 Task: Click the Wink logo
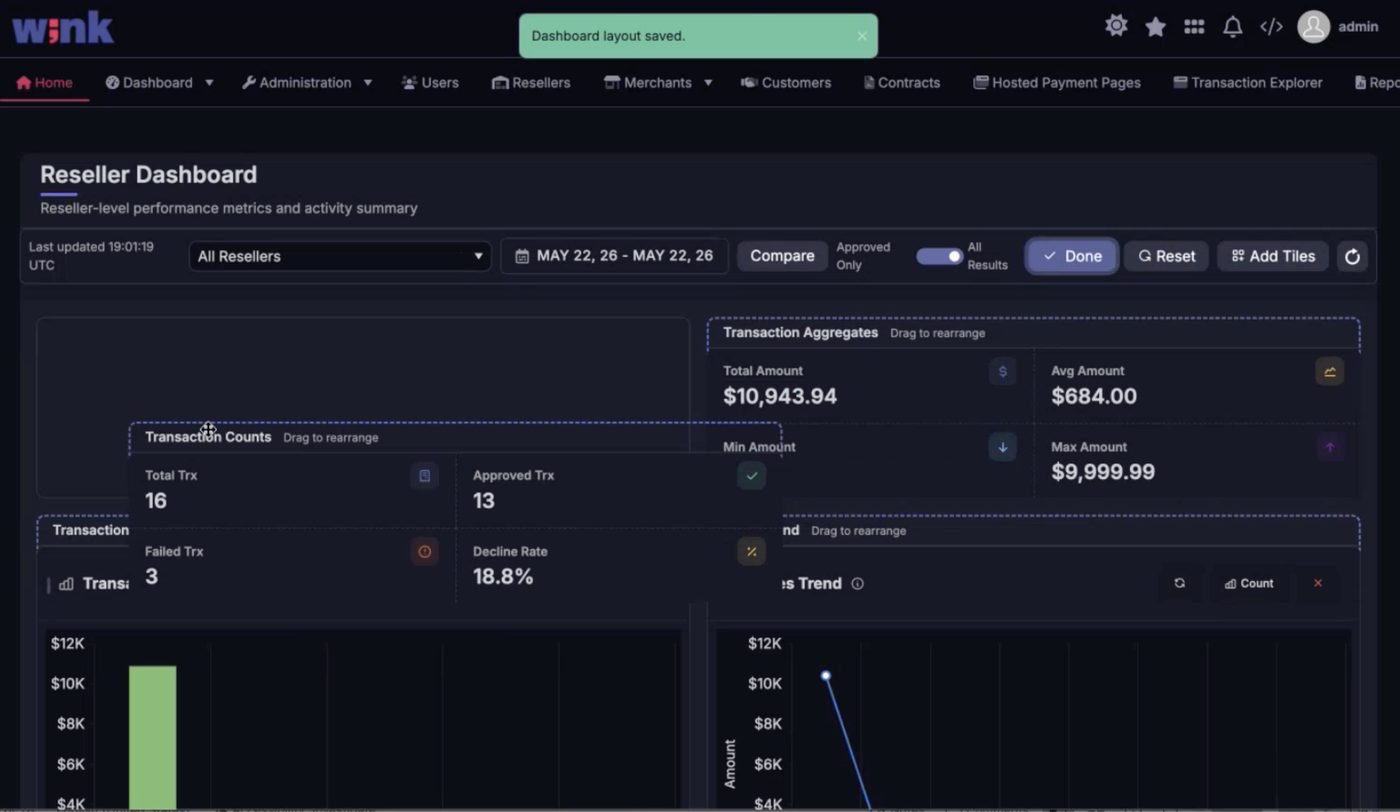pyautogui.click(x=63, y=27)
